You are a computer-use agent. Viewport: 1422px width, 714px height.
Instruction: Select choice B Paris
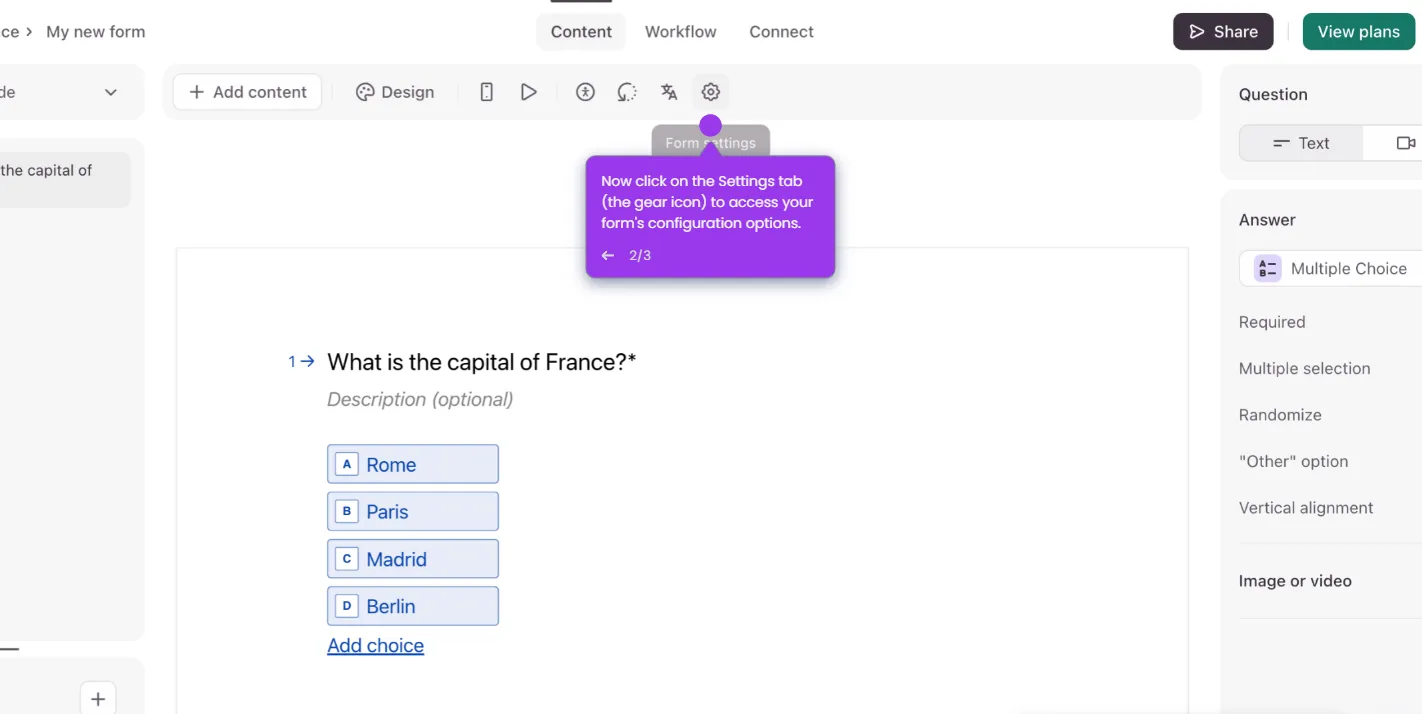pos(413,511)
